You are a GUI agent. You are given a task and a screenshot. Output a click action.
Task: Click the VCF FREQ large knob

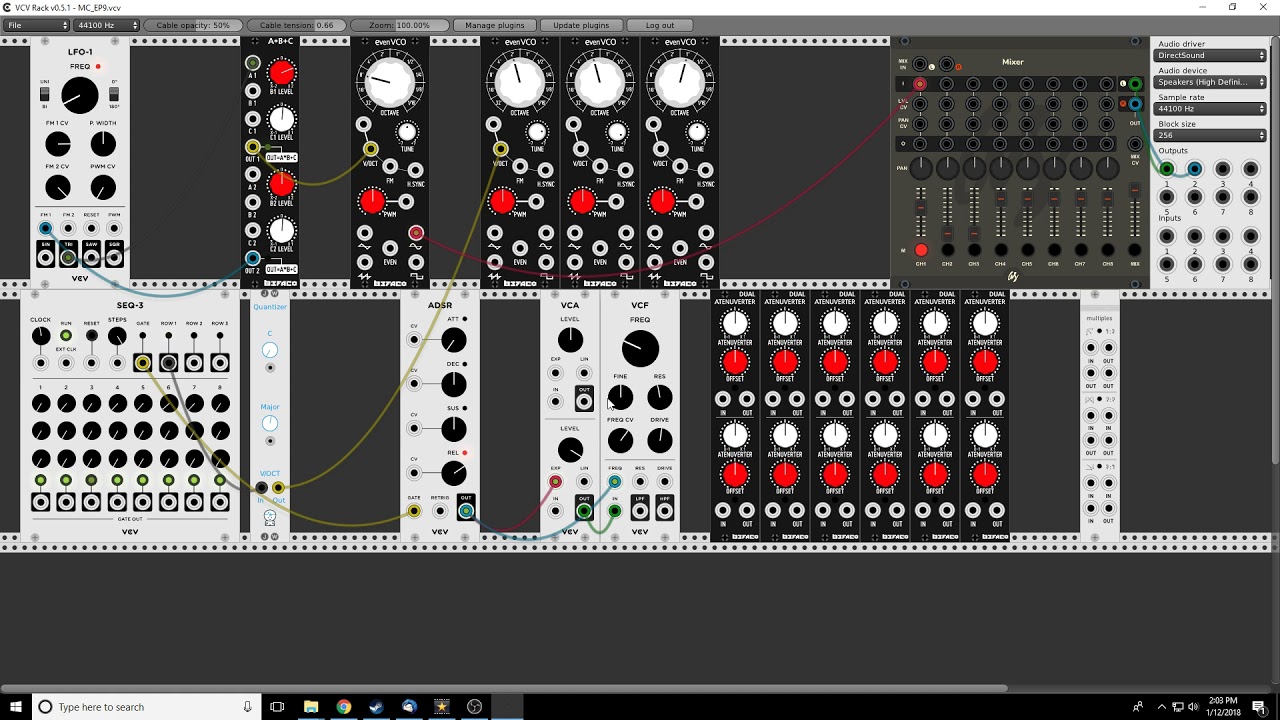(640, 349)
